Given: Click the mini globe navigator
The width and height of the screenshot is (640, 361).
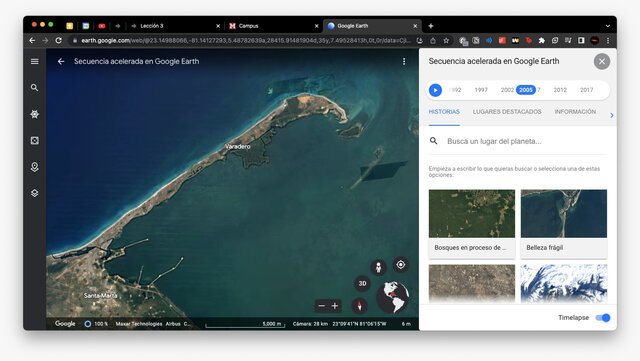Looking at the screenshot, I should coord(393,297).
